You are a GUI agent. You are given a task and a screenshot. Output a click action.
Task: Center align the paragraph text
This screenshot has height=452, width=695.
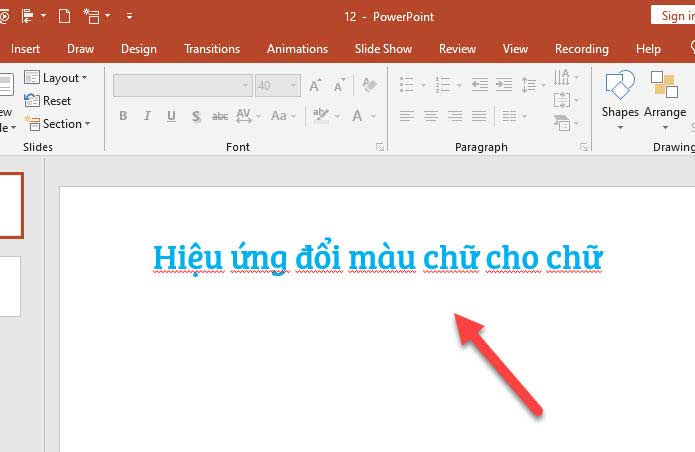(431, 116)
